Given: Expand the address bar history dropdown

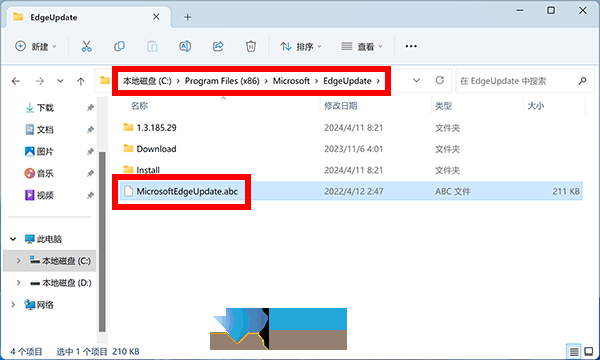Looking at the screenshot, I should coord(416,80).
